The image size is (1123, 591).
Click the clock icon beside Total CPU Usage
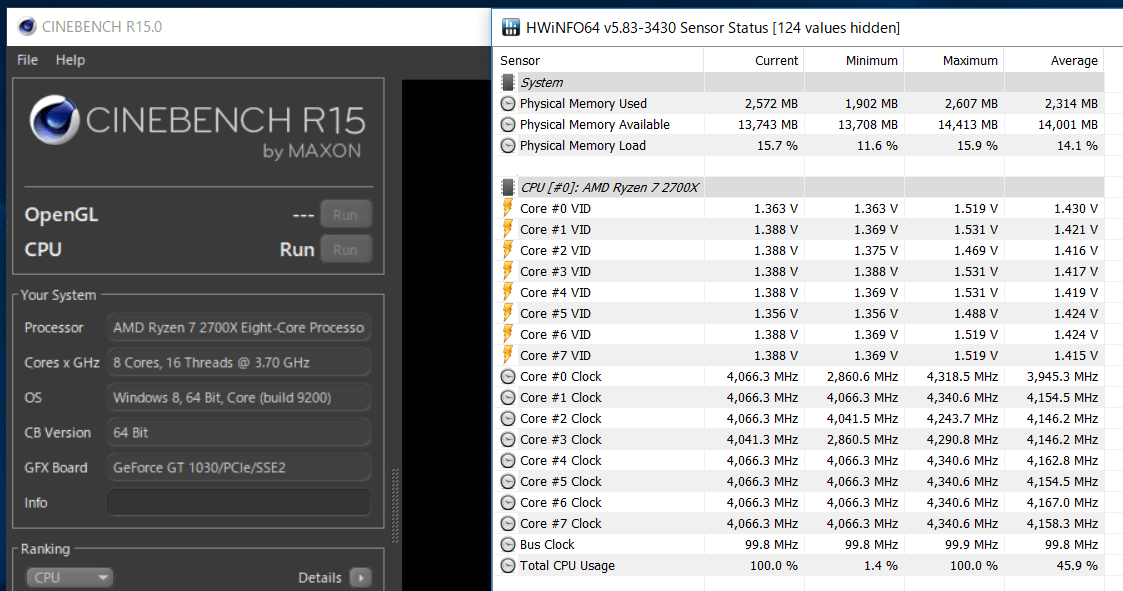(x=508, y=565)
